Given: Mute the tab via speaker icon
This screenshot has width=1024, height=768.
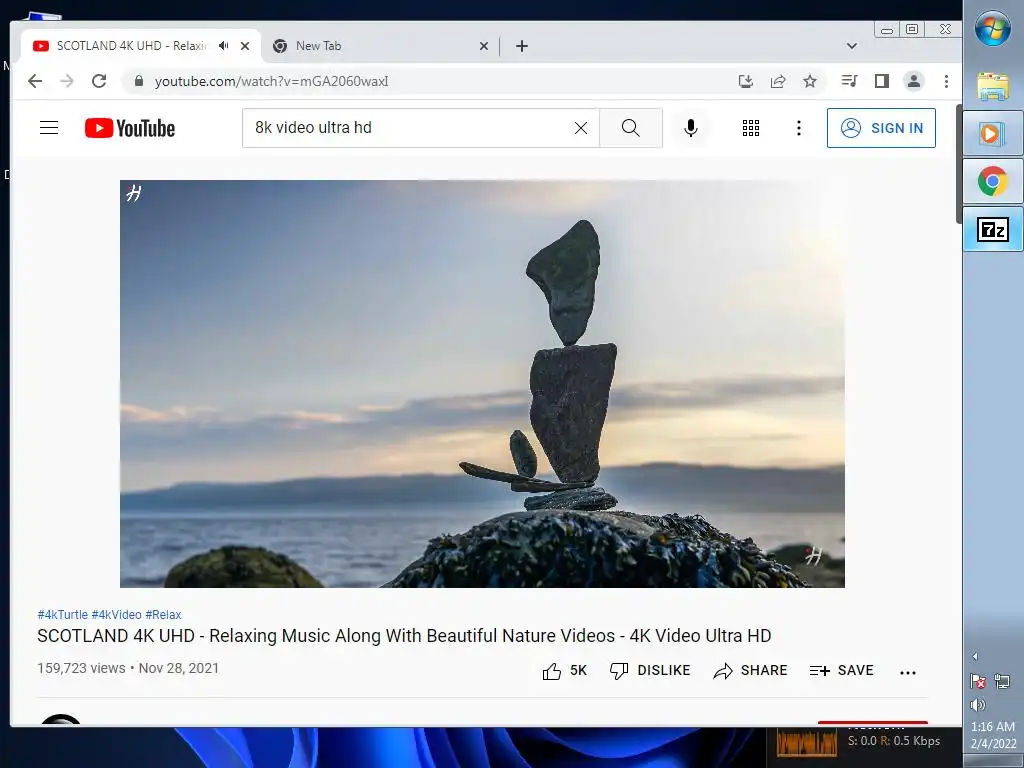Looking at the screenshot, I should [x=224, y=46].
